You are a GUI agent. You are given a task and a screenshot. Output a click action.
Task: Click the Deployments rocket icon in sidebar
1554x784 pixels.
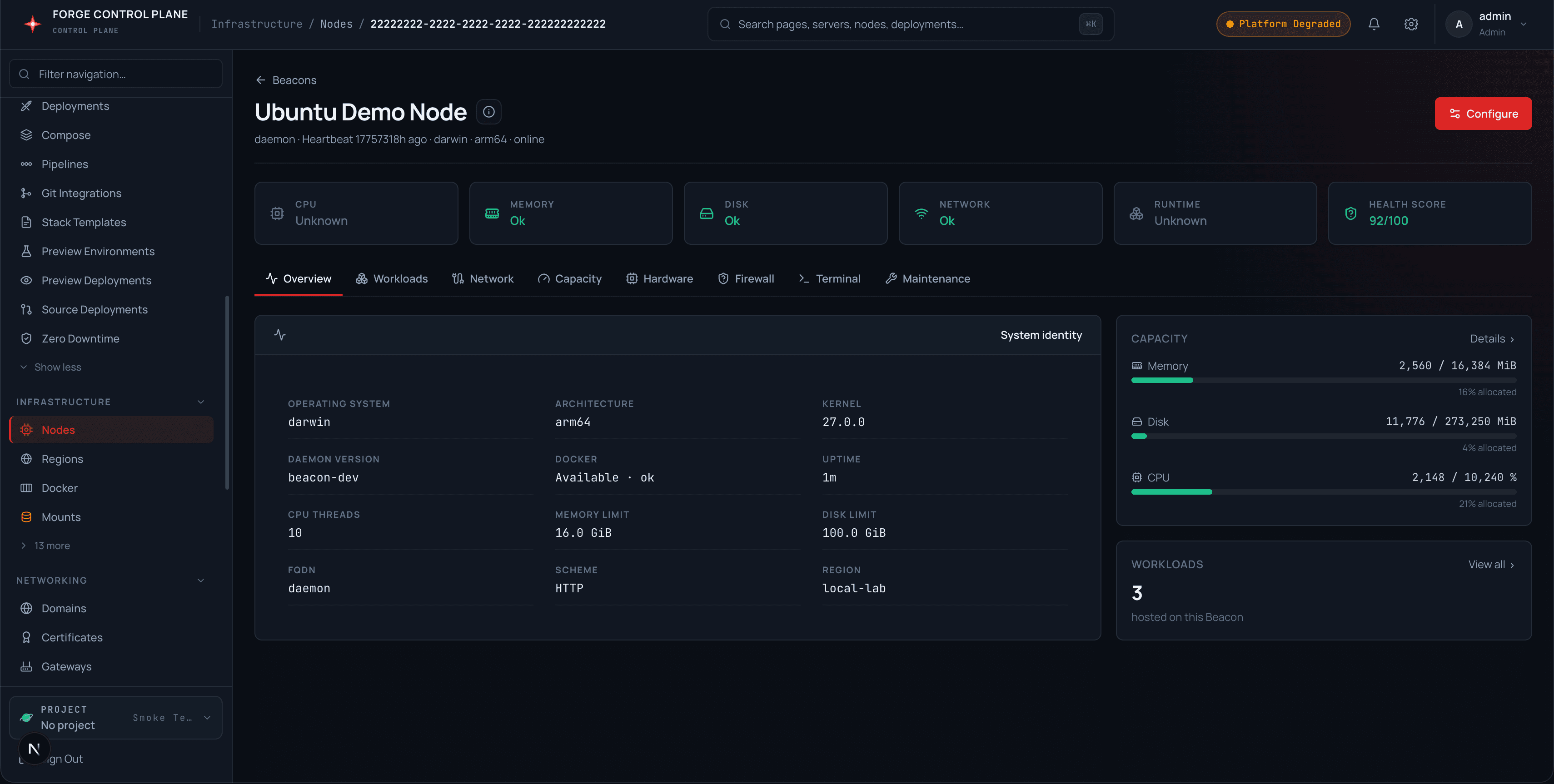(26, 106)
